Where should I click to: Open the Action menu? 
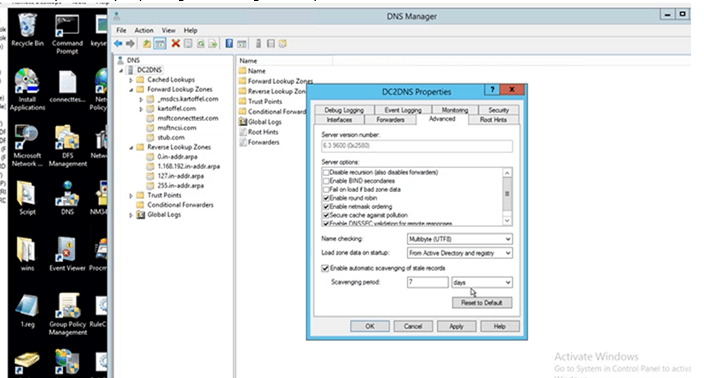tap(144, 30)
